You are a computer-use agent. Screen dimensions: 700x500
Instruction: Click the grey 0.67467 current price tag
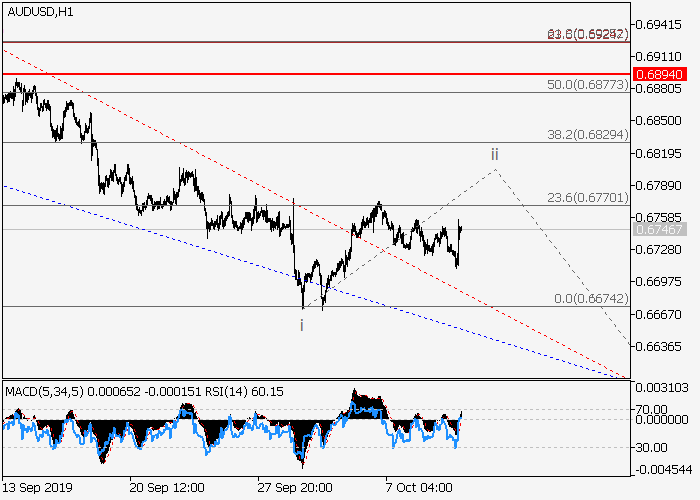660,229
